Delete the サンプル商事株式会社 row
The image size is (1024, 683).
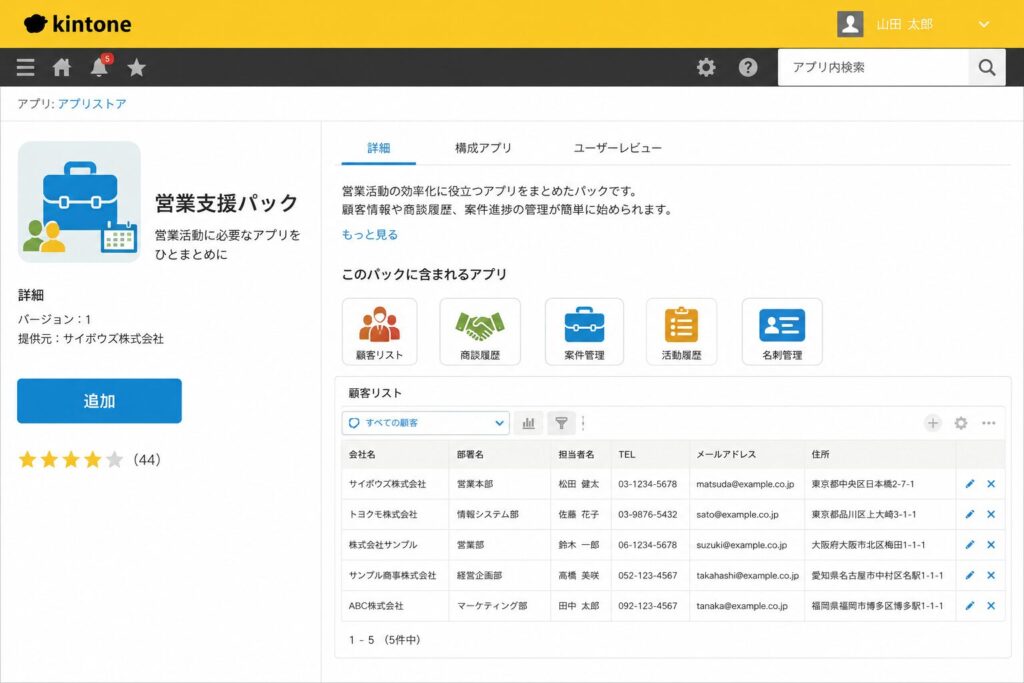(x=991, y=575)
